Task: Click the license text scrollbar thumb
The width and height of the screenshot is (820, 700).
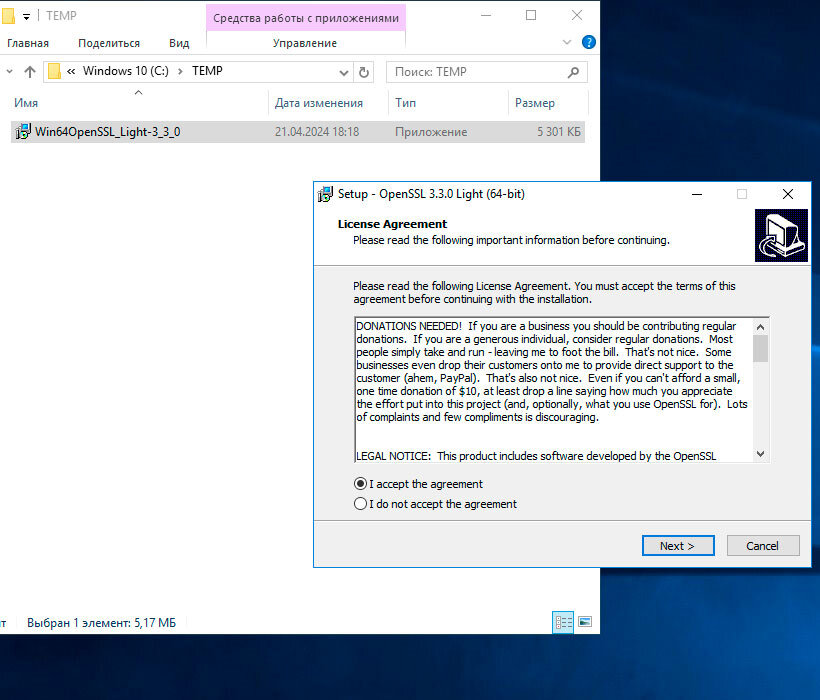Action: (760, 348)
